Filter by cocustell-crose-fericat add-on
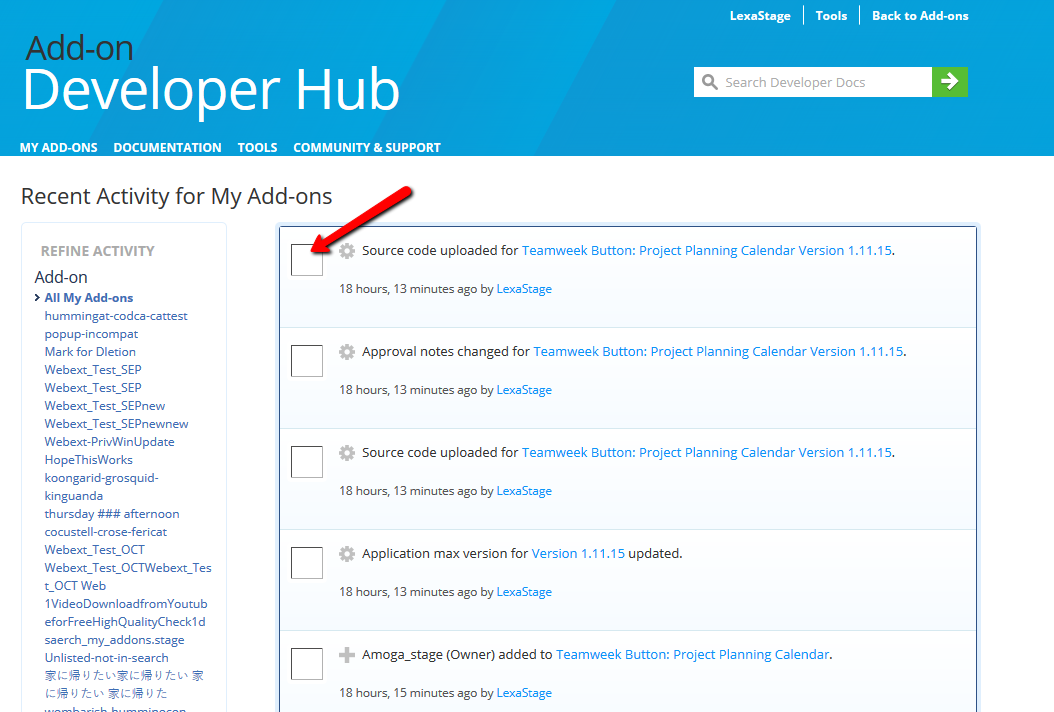The height and width of the screenshot is (712, 1054). (x=106, y=532)
